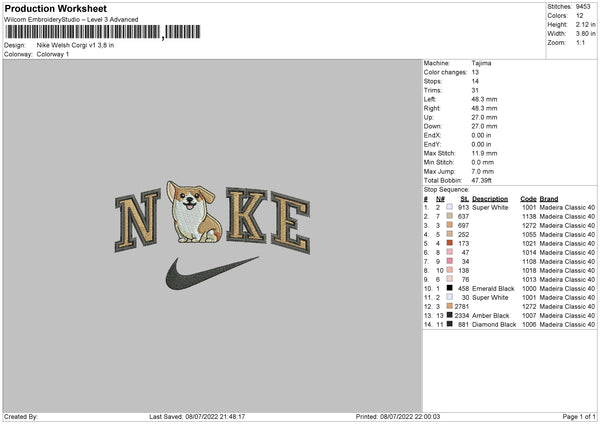Select the color swatch for code 1138
This screenshot has width=600, height=424.
click(x=450, y=216)
